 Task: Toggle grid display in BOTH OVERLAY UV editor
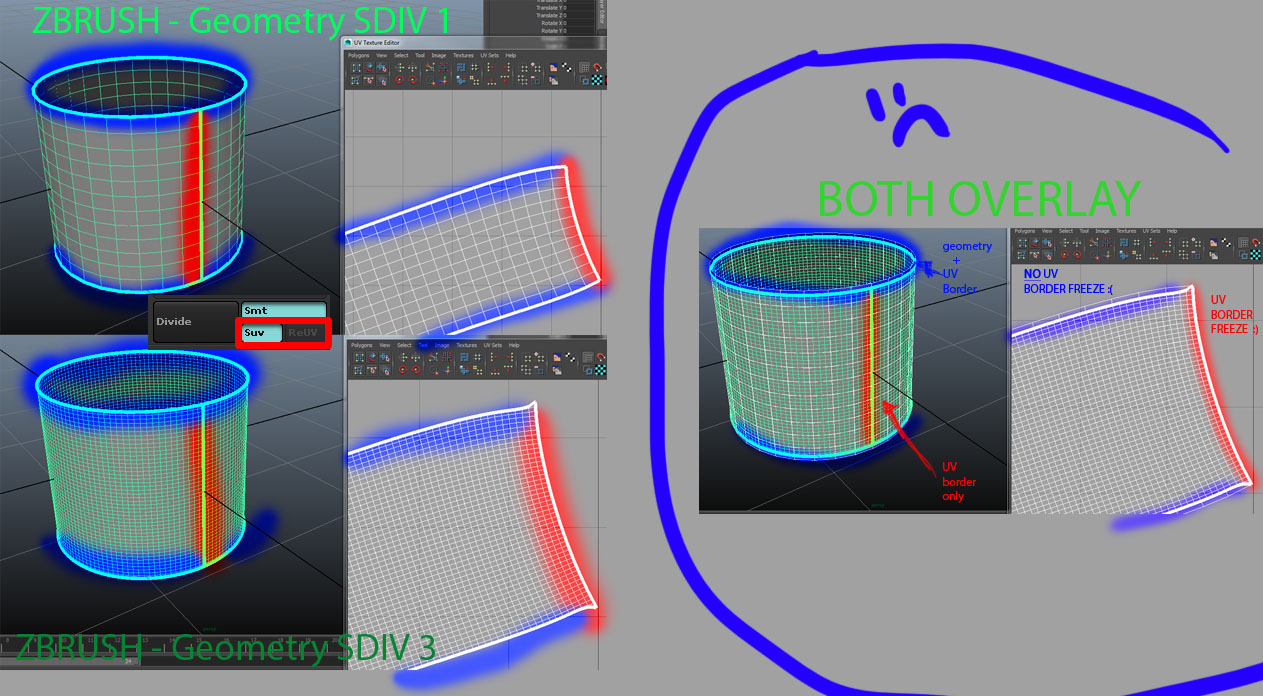(x=1243, y=243)
